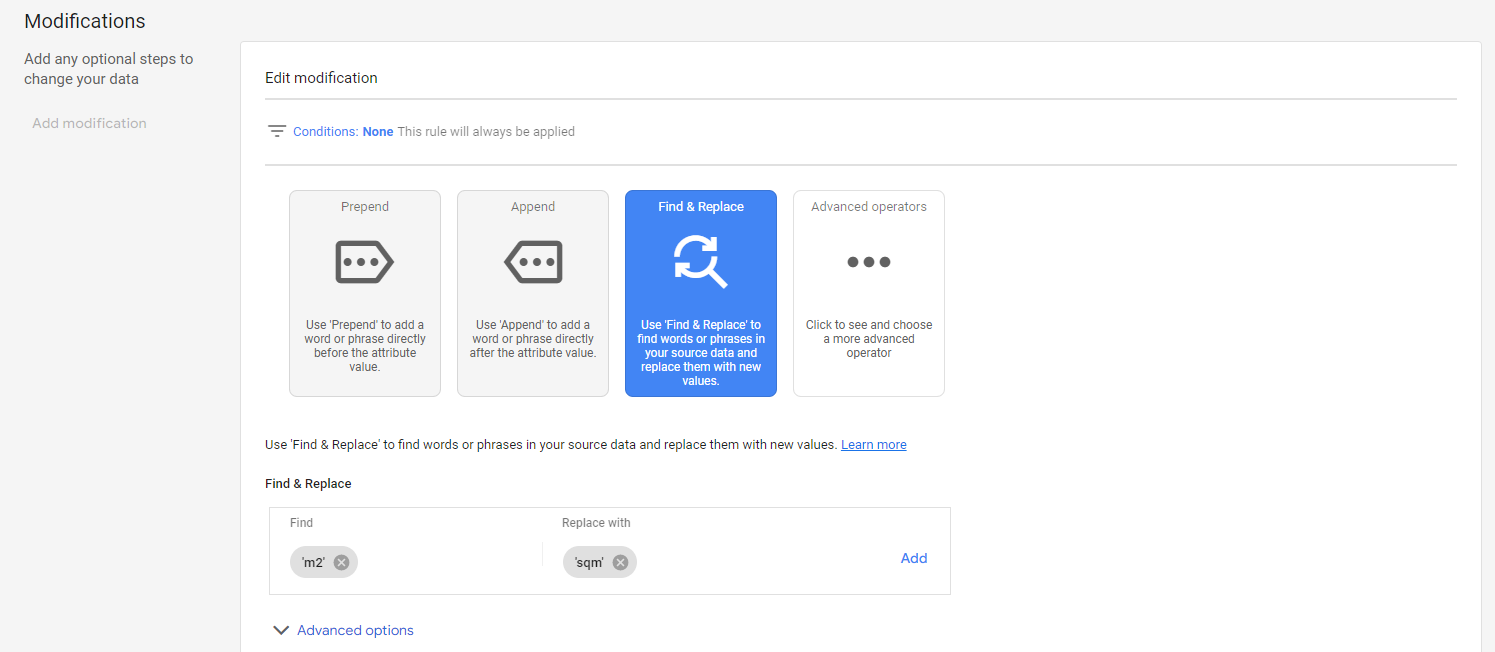Click the three-dots Advanced operators icon

pyautogui.click(x=869, y=262)
